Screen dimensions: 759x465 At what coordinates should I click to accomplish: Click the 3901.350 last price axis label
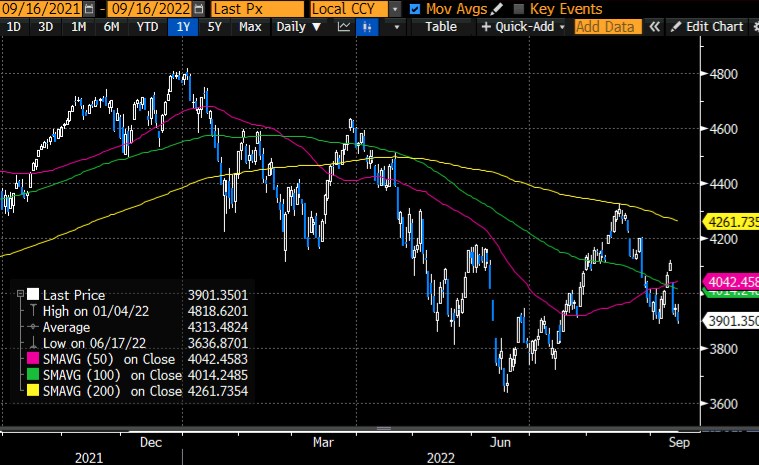[x=732, y=320]
